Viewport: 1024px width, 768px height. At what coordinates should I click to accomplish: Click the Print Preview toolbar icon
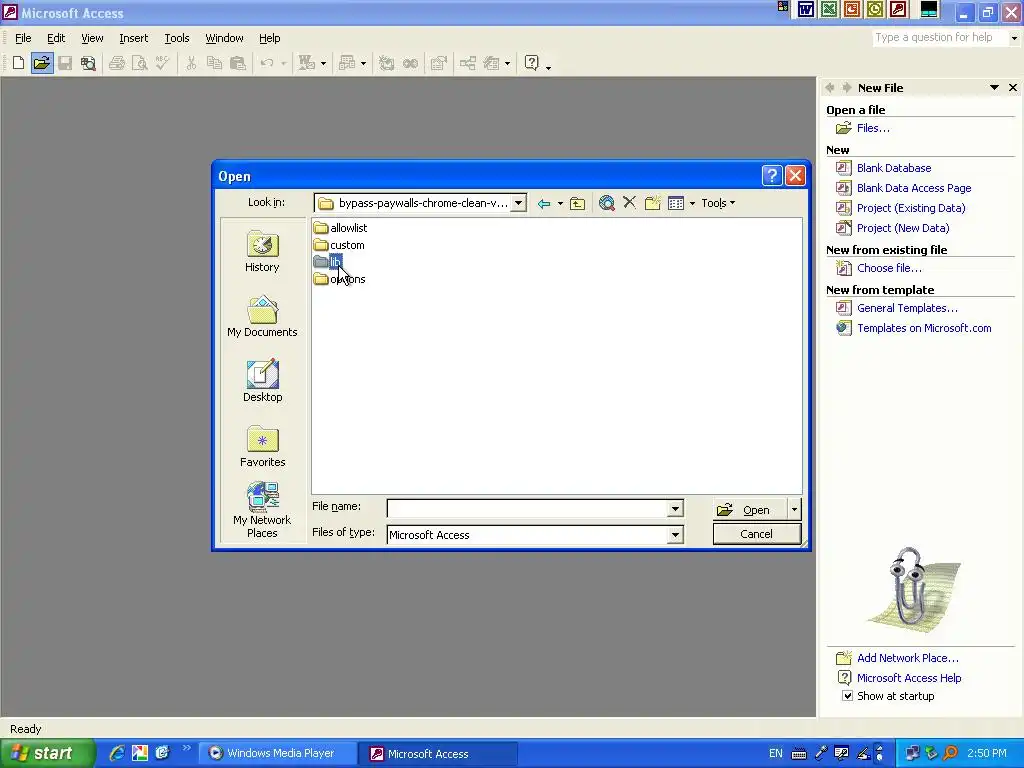tap(140, 63)
